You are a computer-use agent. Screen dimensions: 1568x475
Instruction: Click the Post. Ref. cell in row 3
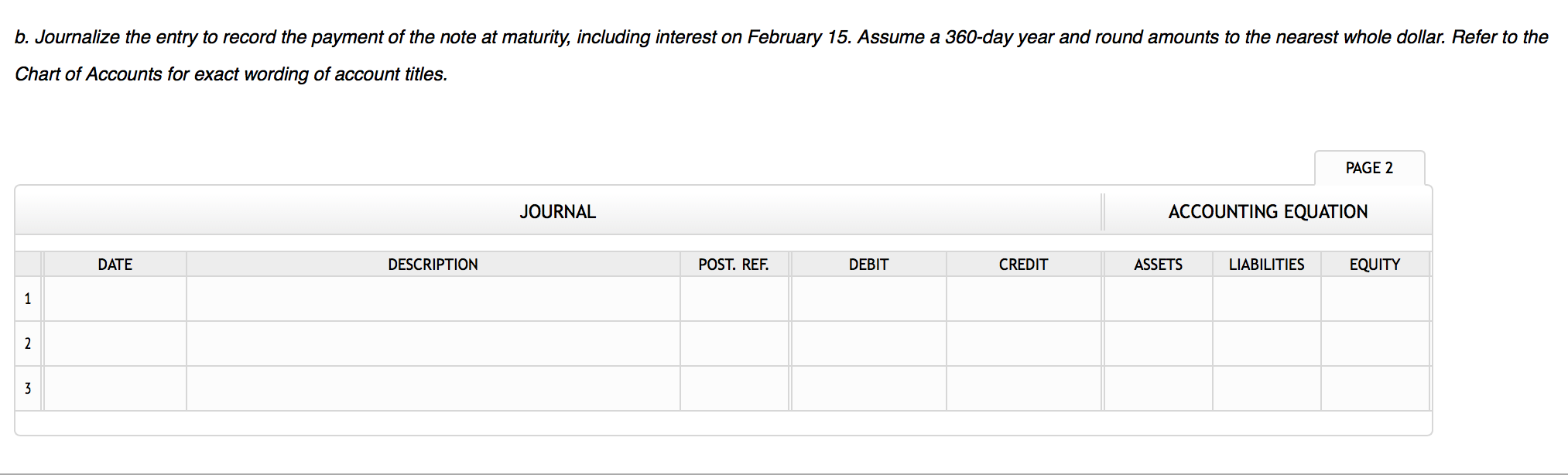point(734,388)
